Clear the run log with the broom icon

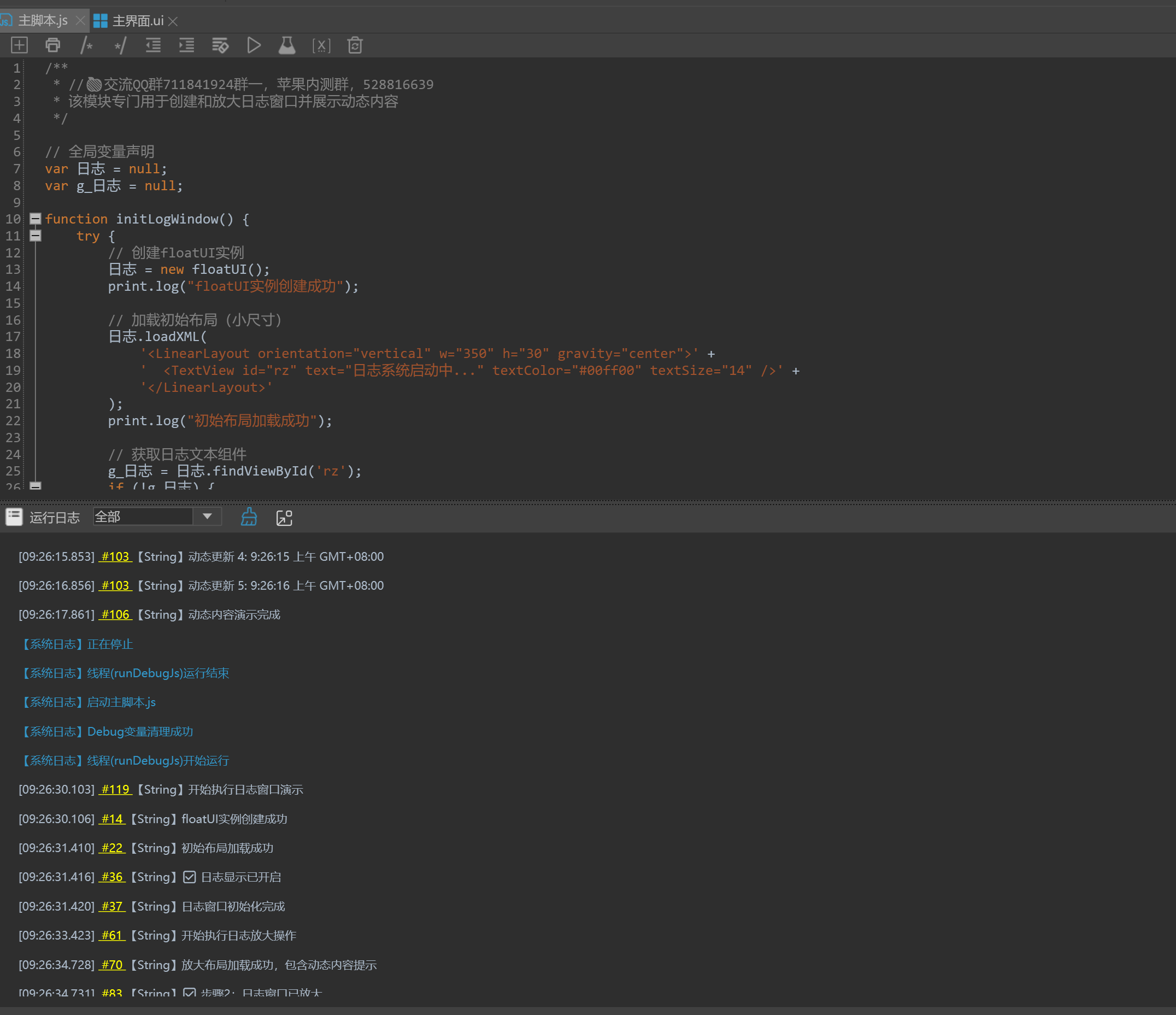pos(249,517)
